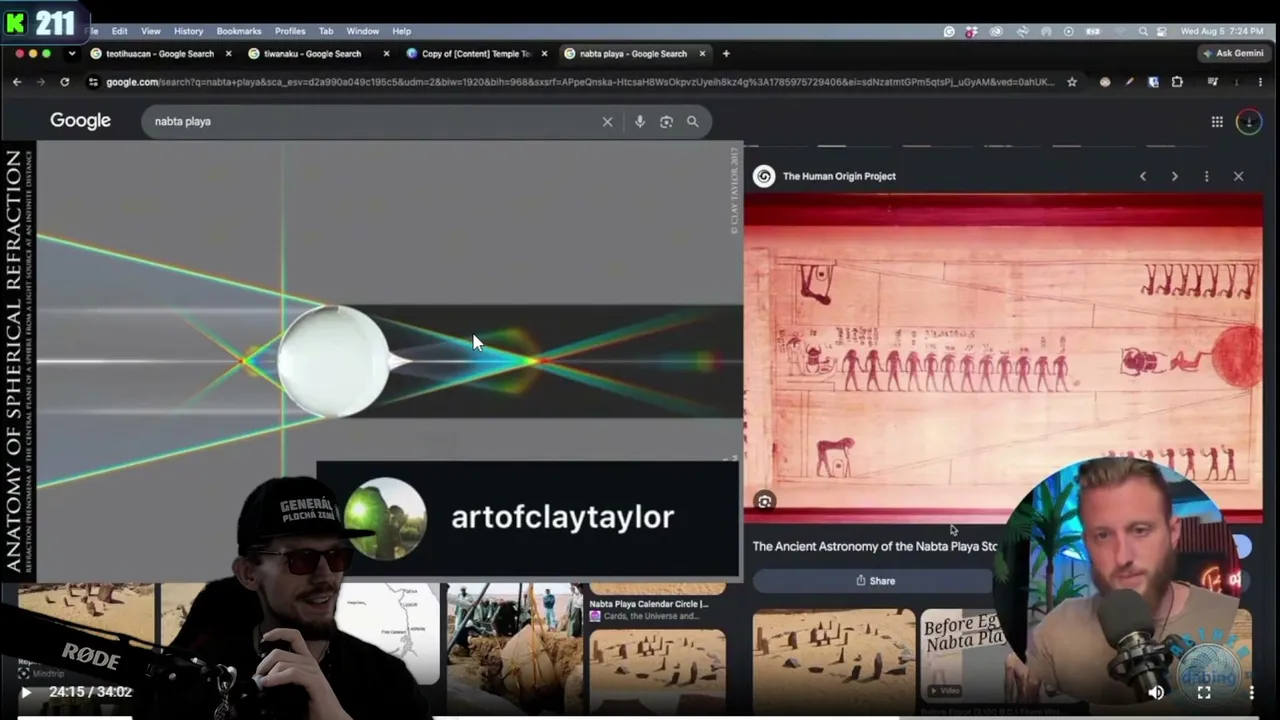Open The Ancient Astronomy of the Nabta Playa link
The image size is (1280, 720).
click(875, 547)
